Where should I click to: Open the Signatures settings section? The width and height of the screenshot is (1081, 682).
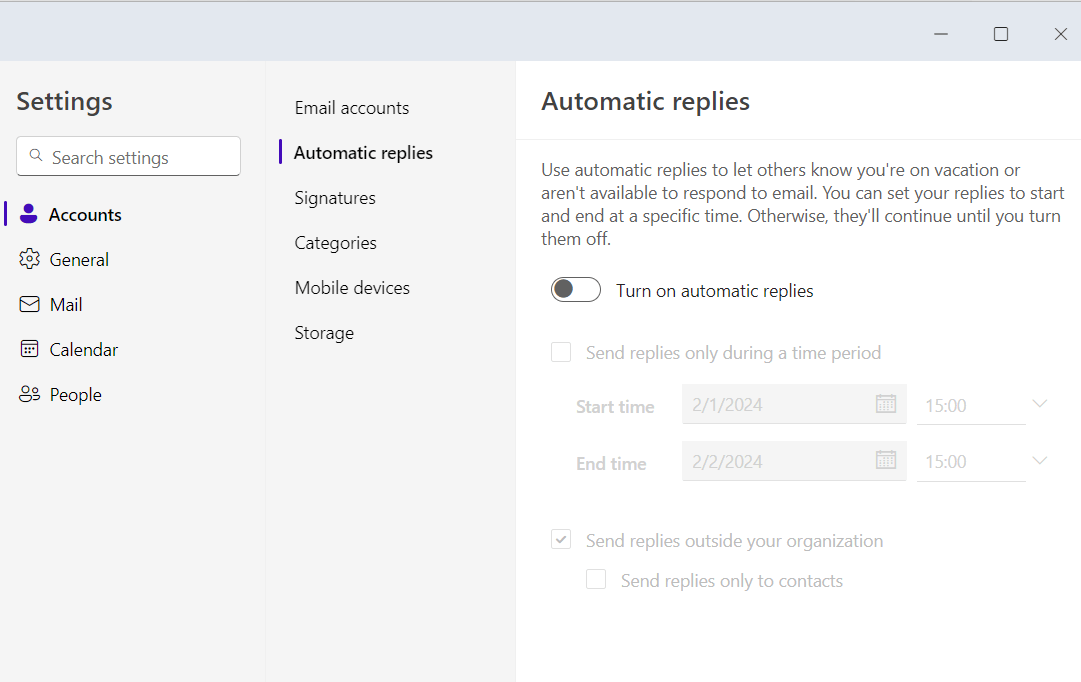pyautogui.click(x=335, y=198)
